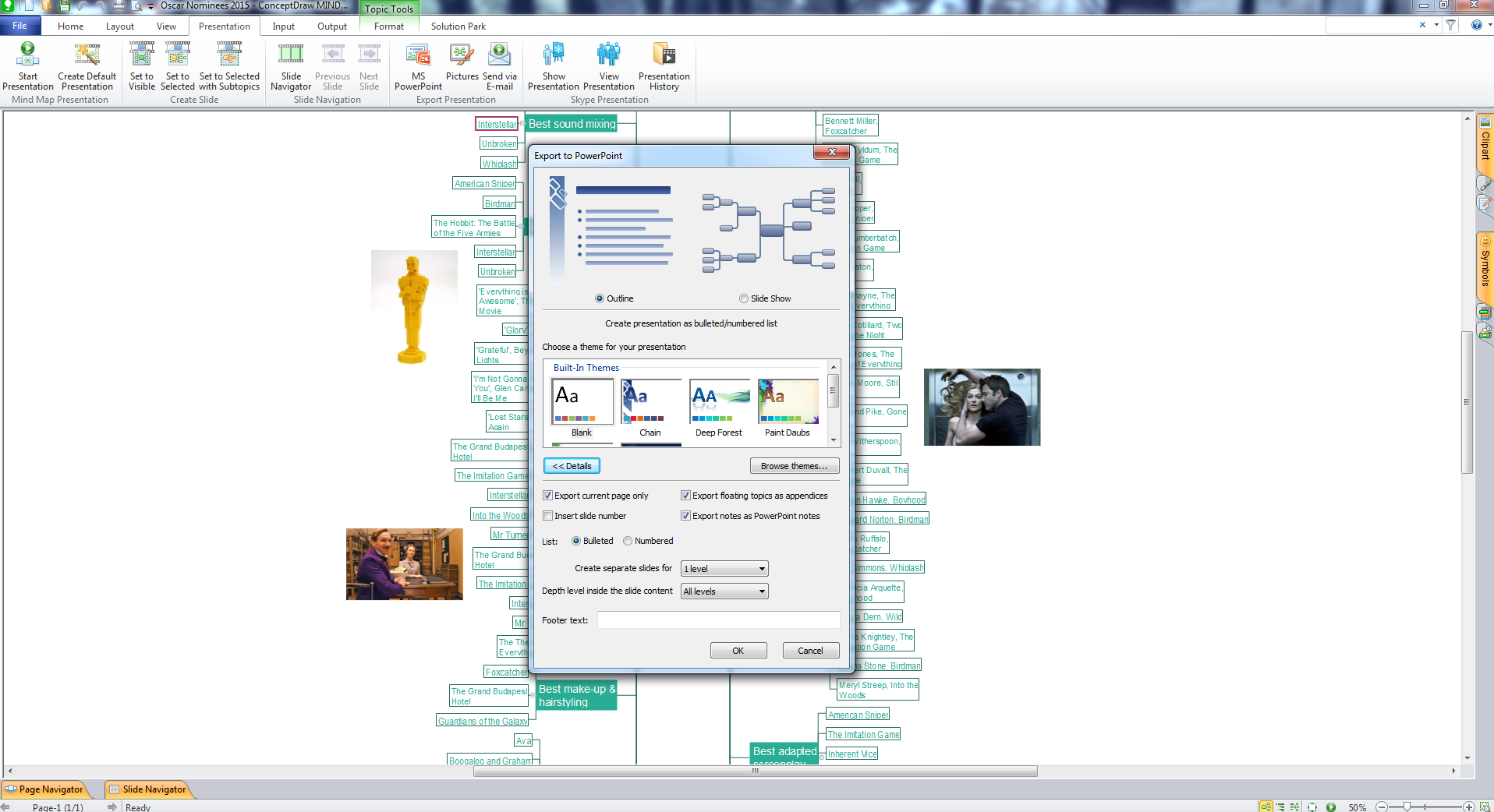Click the Details button
The height and width of the screenshot is (812, 1494).
pos(572,466)
